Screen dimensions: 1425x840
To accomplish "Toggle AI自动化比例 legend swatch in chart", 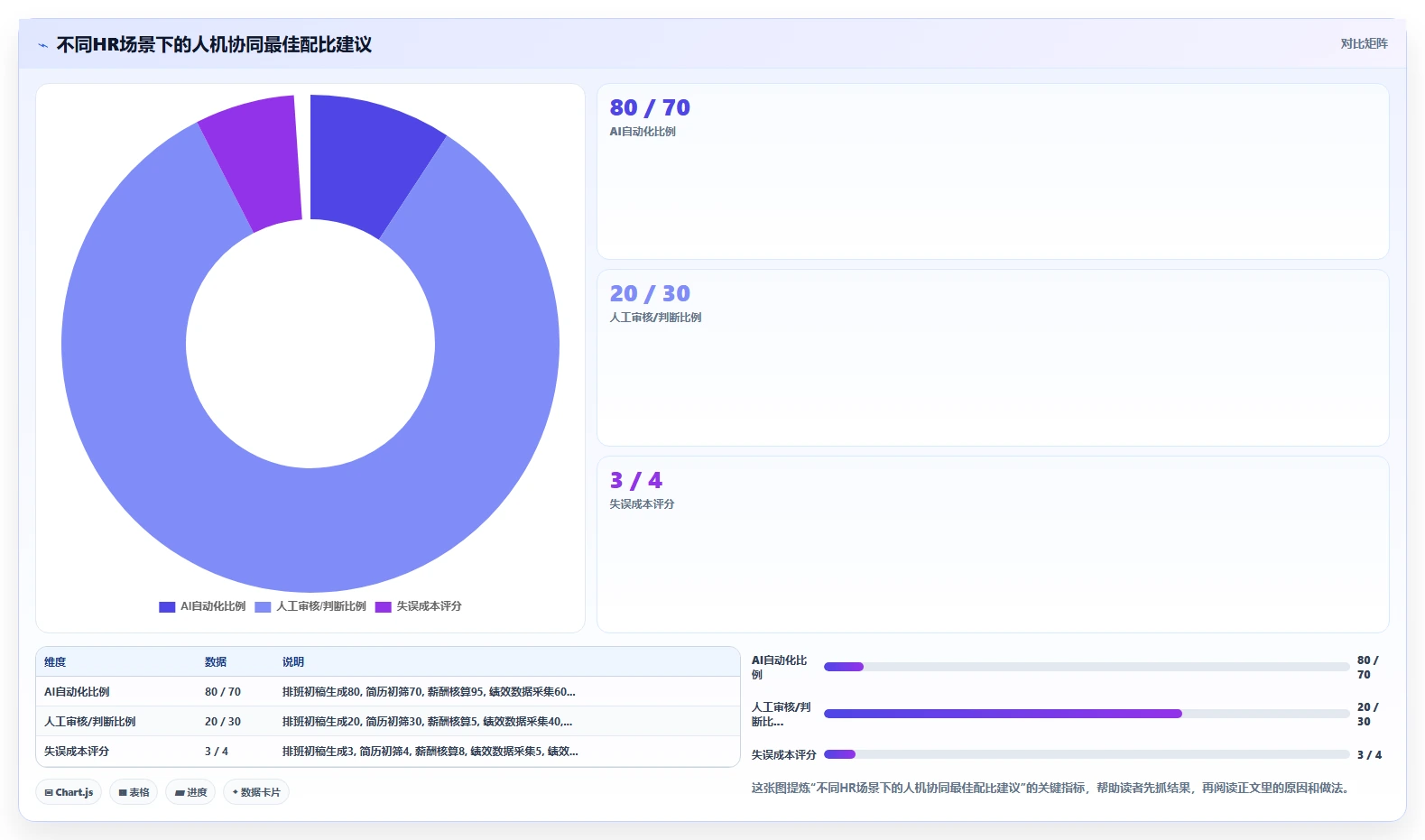I will [167, 607].
